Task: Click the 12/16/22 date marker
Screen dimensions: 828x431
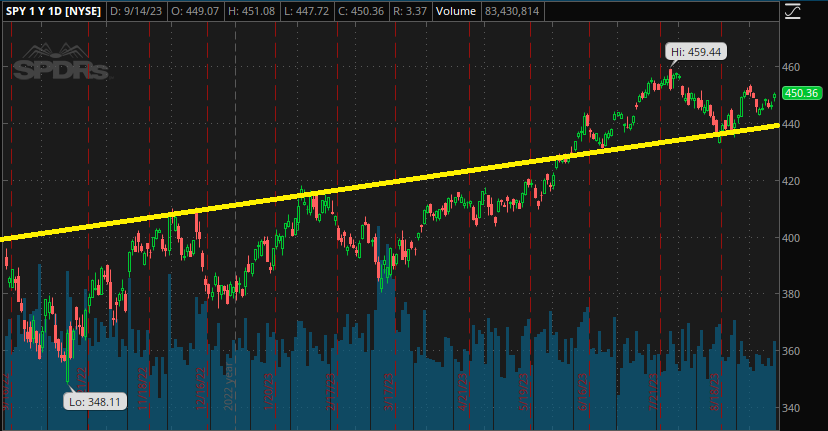Action: pos(201,389)
